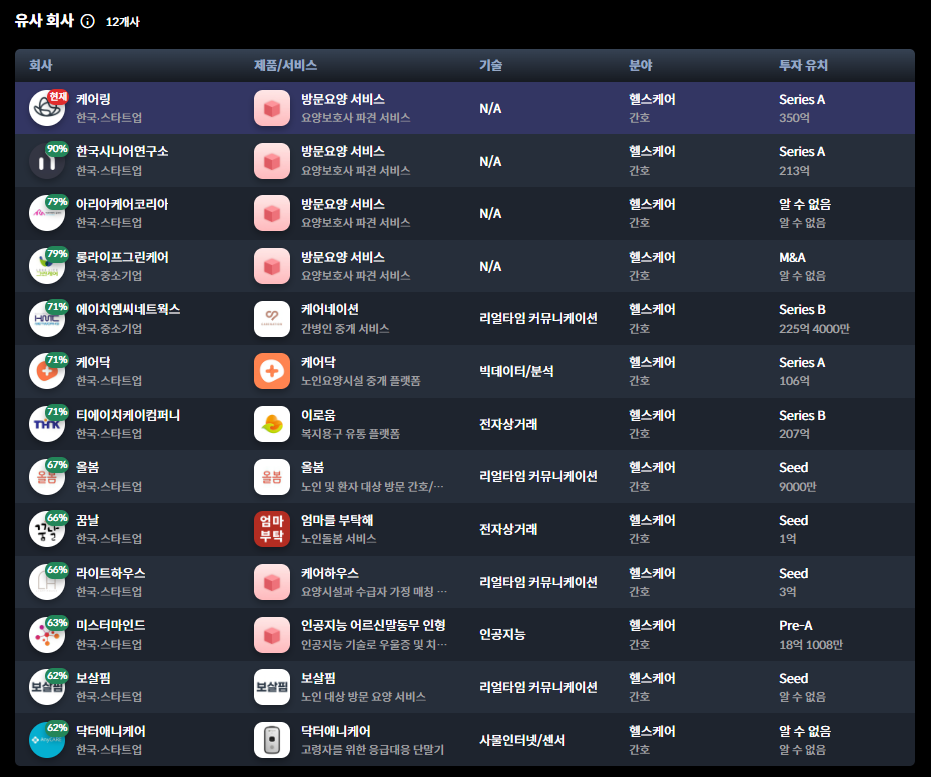Image resolution: width=931 pixels, height=777 pixels.
Task: Click the 보살핌 app icon
Action: point(271,685)
